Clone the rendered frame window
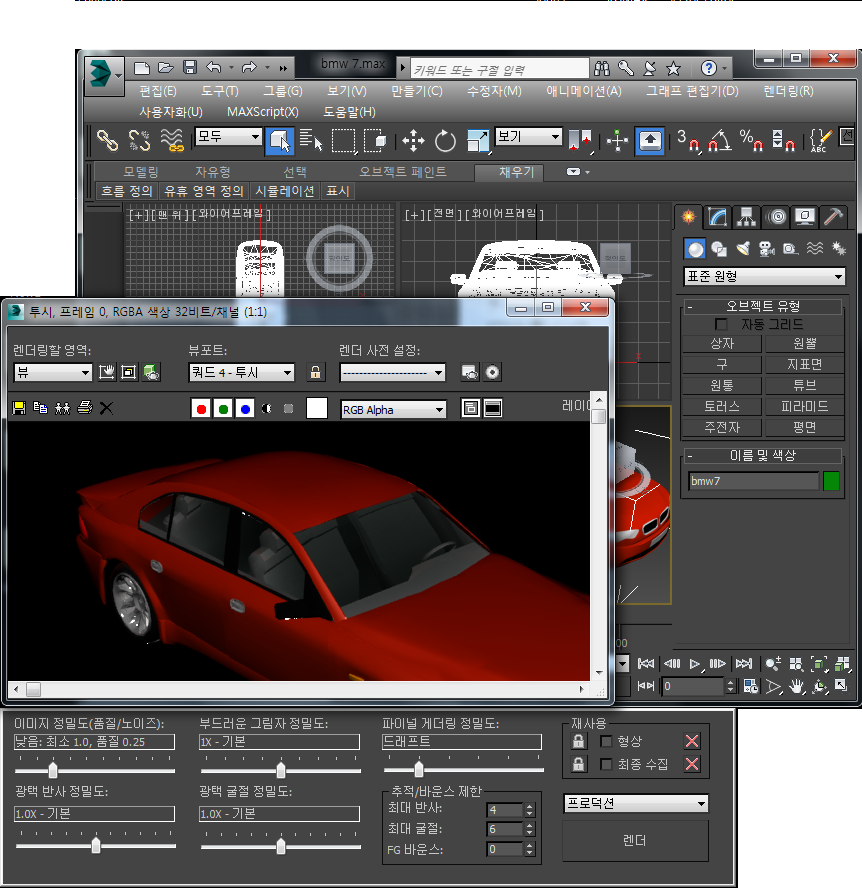 (x=62, y=408)
